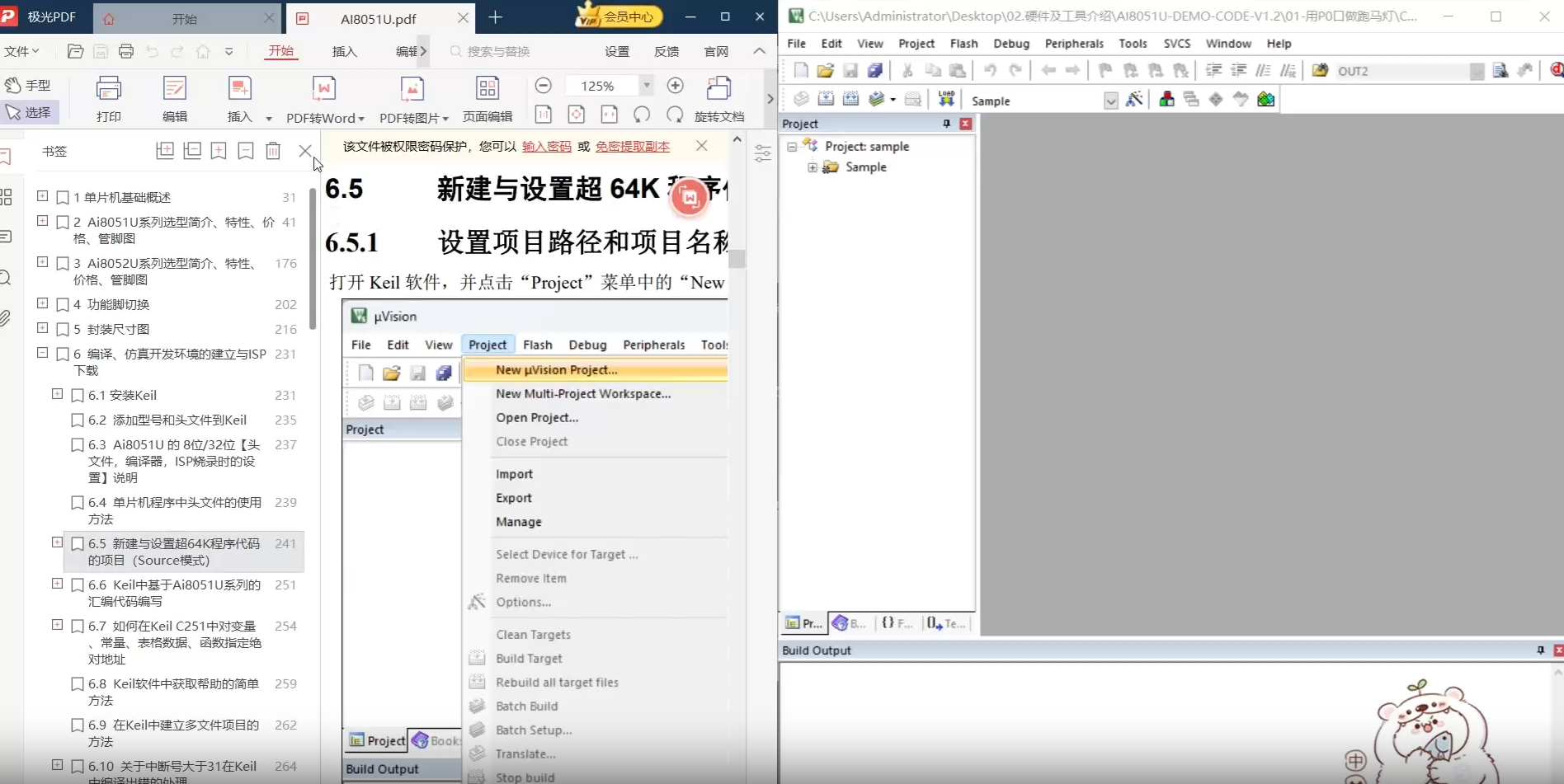The height and width of the screenshot is (784, 1564).
Task: Click Keil Manage Project Items icon
Action: coord(1166,100)
